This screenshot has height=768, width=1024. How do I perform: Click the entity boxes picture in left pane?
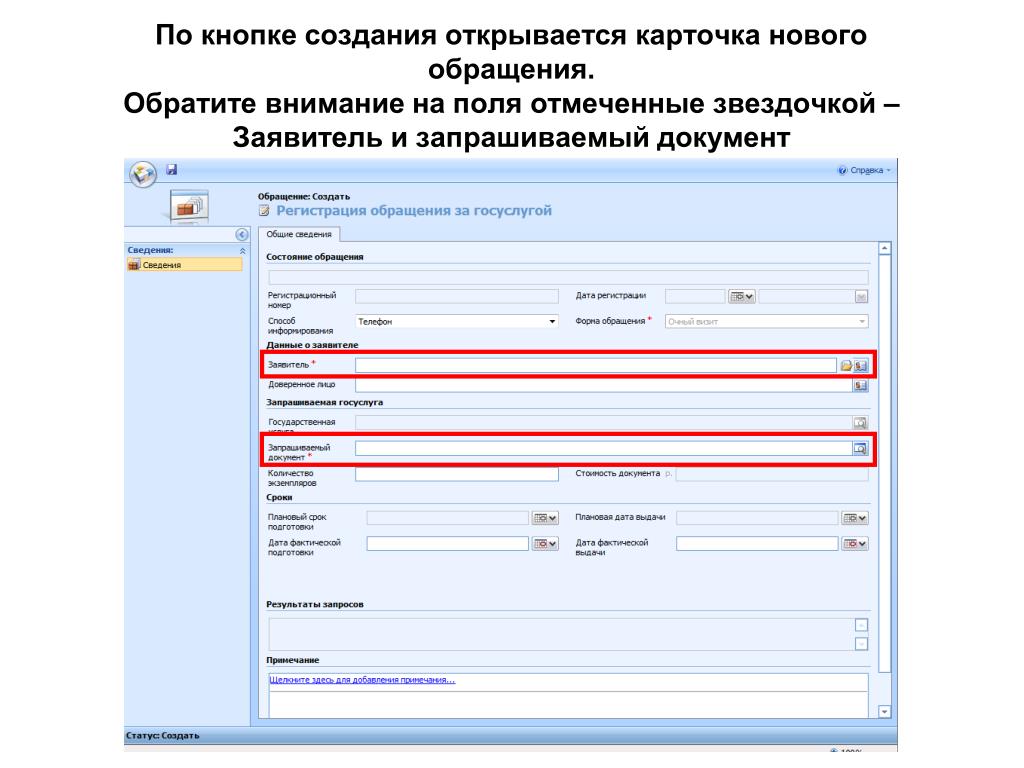click(x=188, y=207)
